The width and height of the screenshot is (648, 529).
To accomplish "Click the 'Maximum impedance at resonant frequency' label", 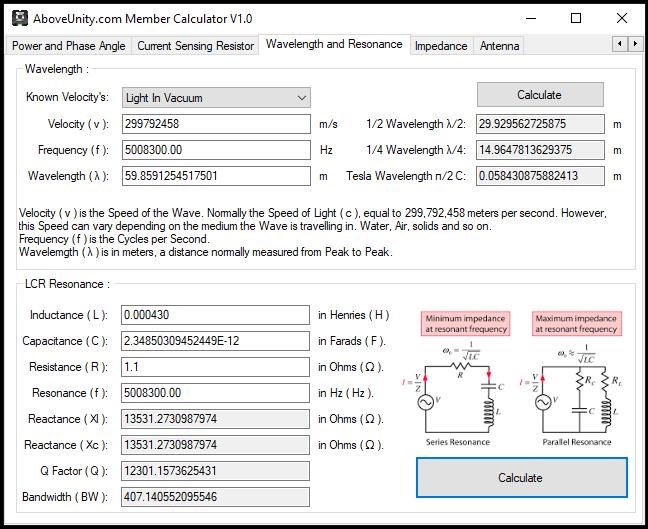I will click(x=577, y=324).
